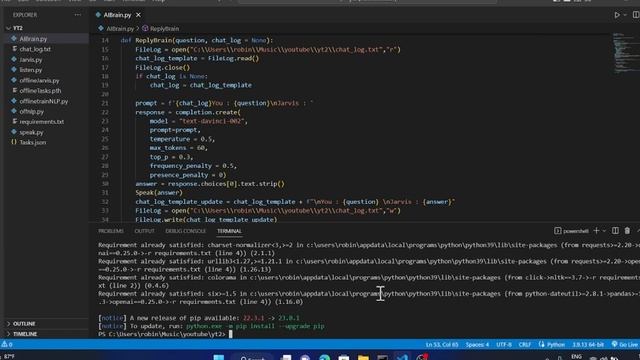
Task: Open run button dropdown arrow
Action: pyautogui.click(x=625, y=15)
